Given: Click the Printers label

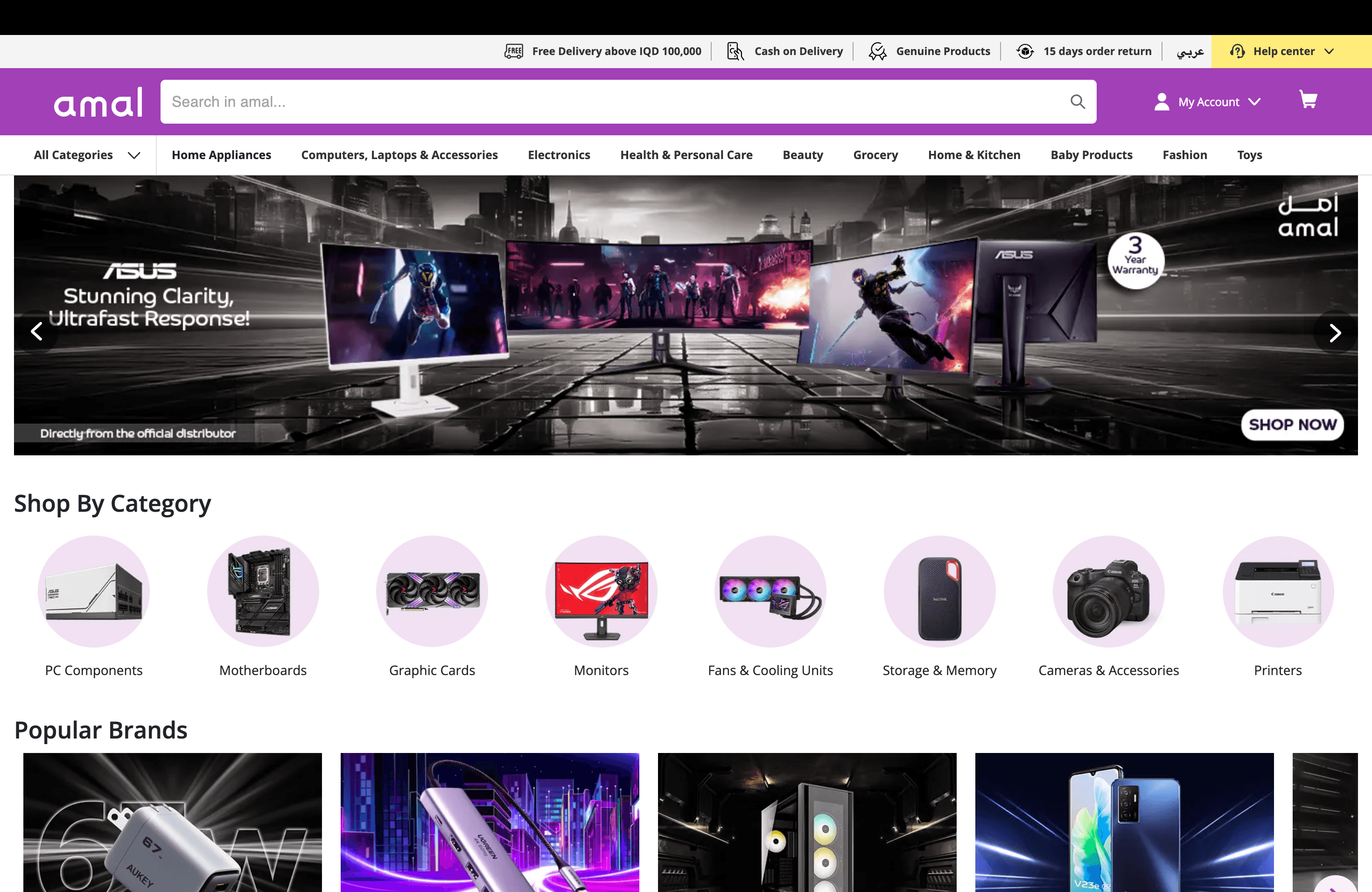Looking at the screenshot, I should coord(1278,670).
